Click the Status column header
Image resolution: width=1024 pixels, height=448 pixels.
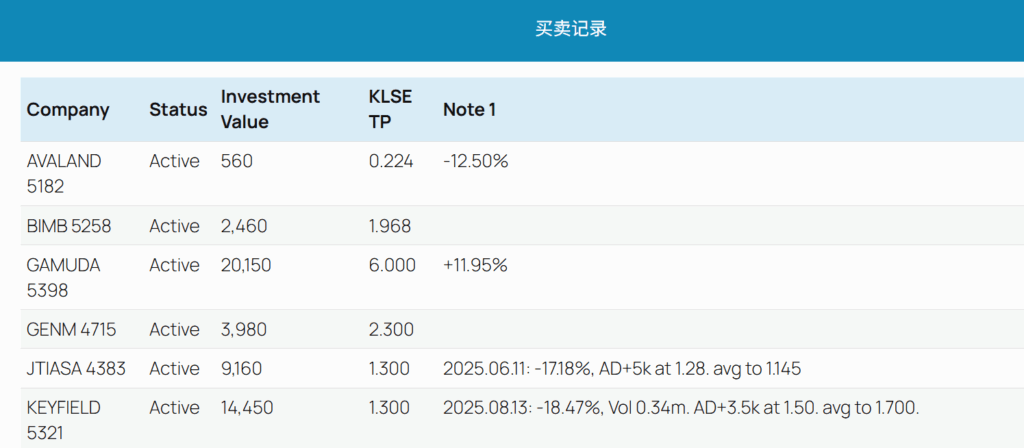coord(178,110)
